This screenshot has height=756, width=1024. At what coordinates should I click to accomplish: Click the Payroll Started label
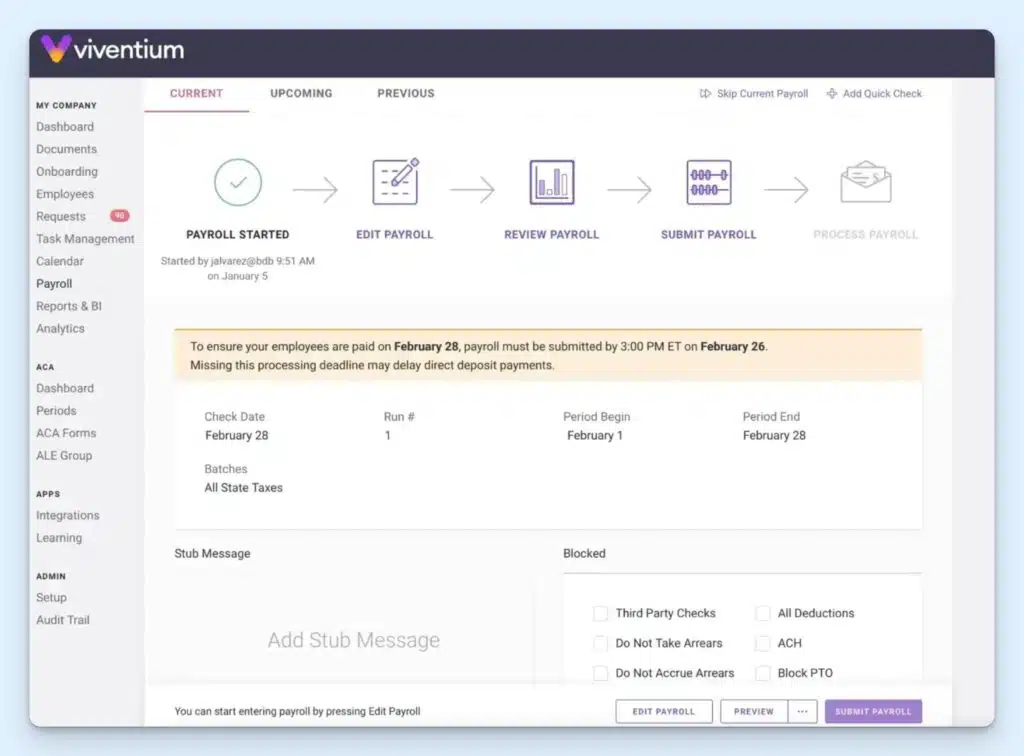tap(238, 234)
